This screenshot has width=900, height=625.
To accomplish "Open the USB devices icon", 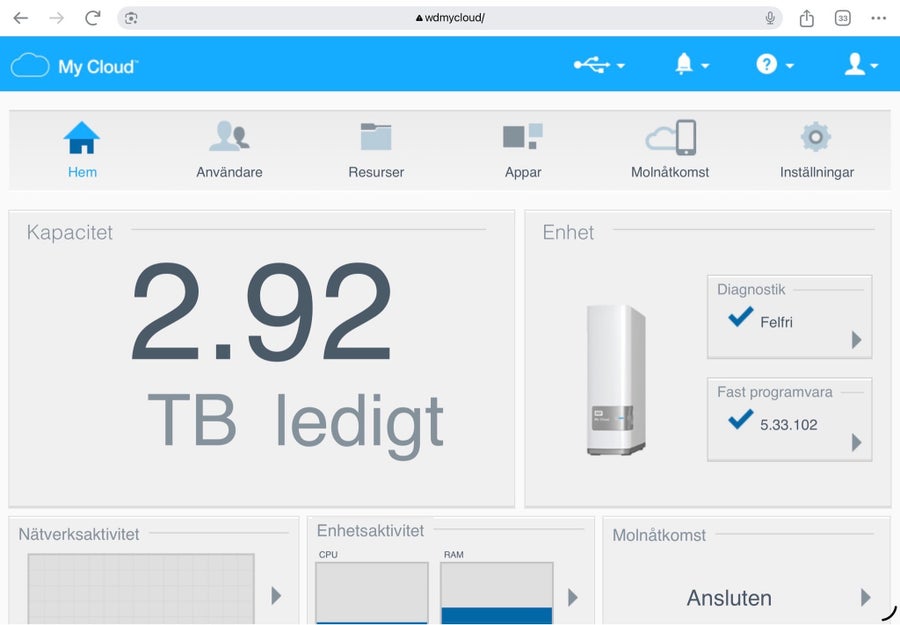I will point(592,64).
